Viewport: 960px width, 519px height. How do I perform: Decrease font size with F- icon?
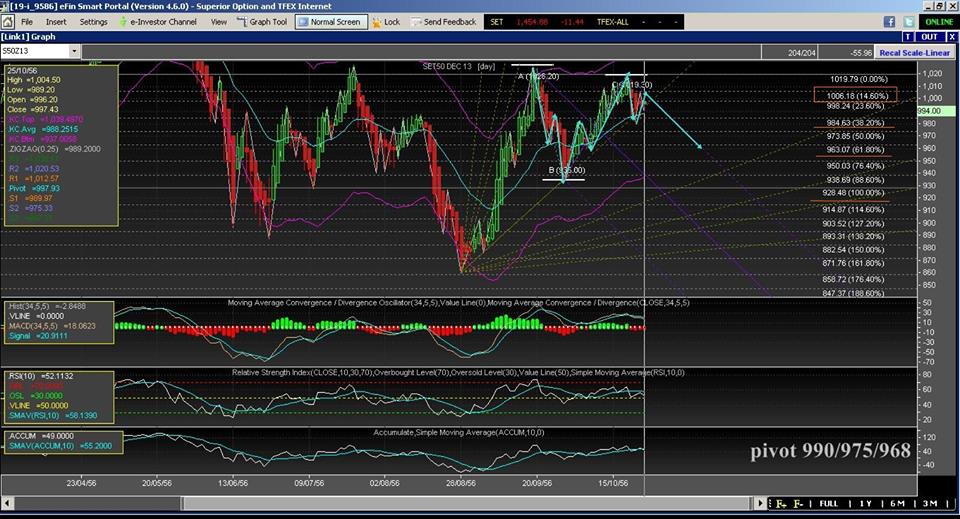coord(799,503)
